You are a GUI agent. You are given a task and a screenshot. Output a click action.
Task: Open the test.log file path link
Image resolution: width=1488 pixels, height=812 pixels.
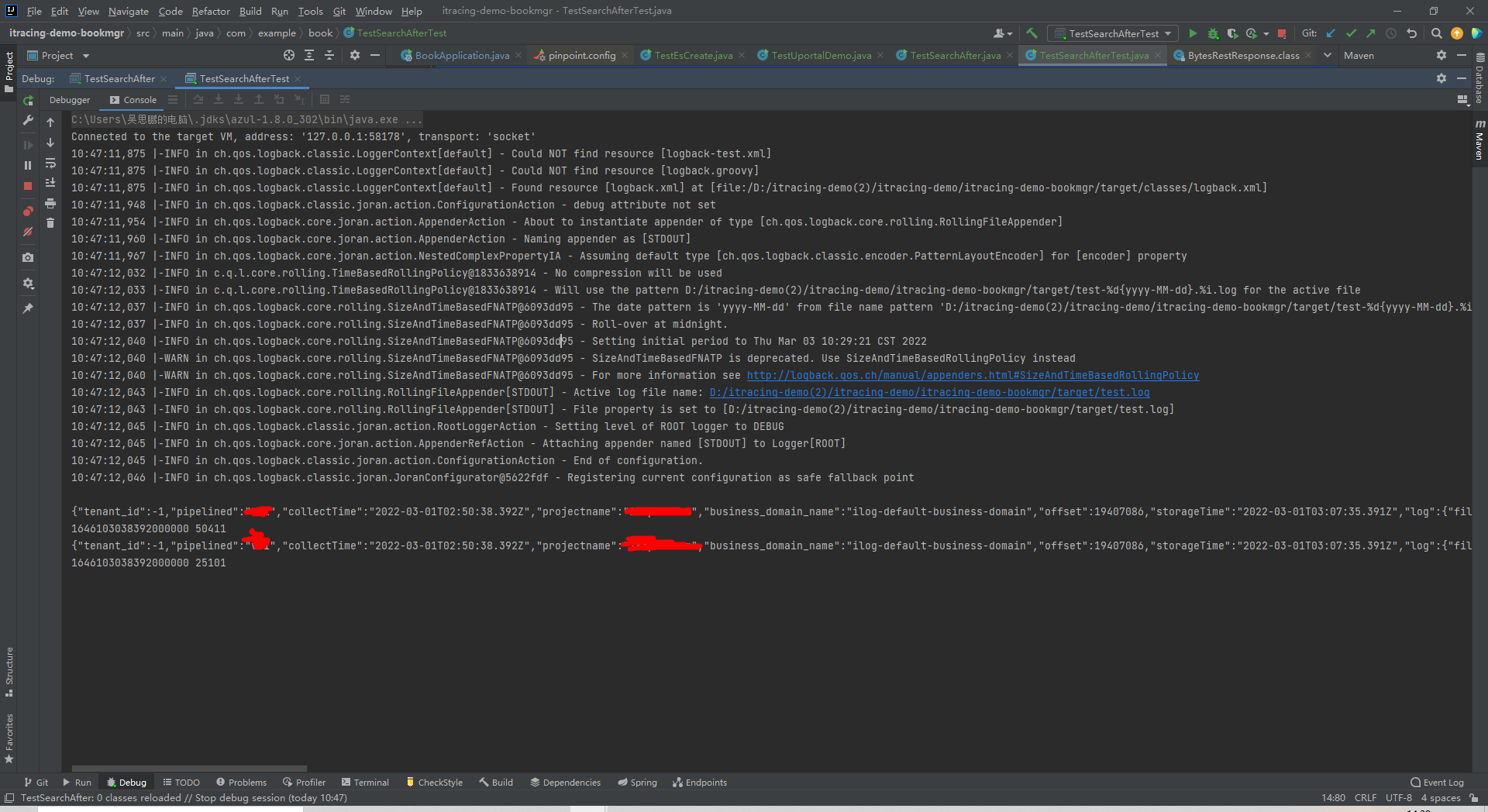pyautogui.click(x=929, y=392)
